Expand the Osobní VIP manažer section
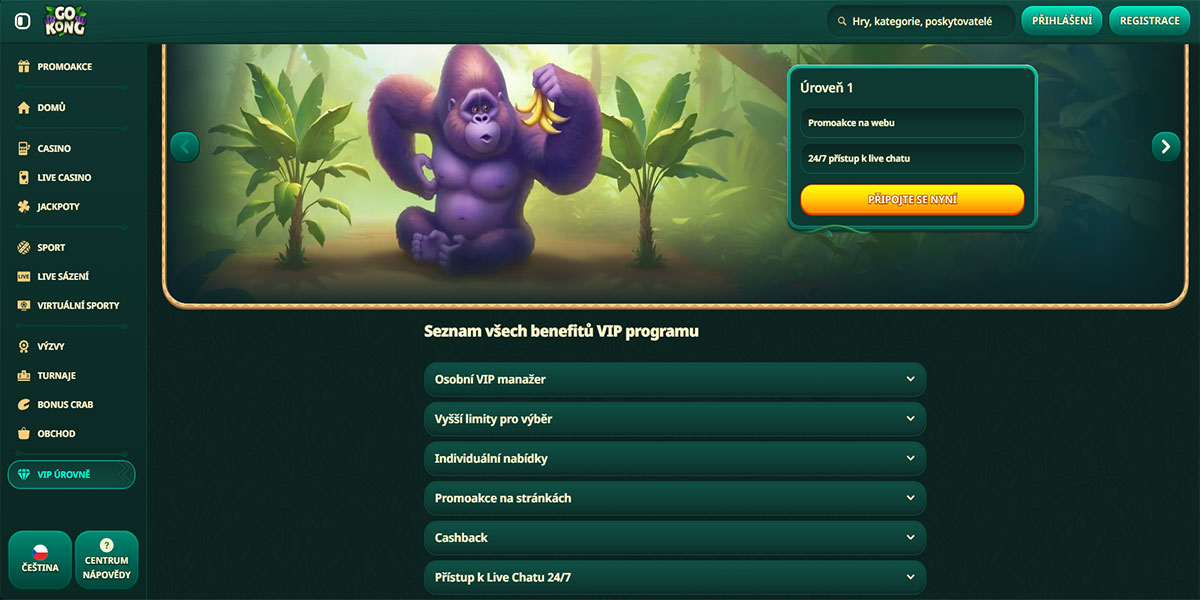This screenshot has height=600, width=1200. click(x=675, y=379)
